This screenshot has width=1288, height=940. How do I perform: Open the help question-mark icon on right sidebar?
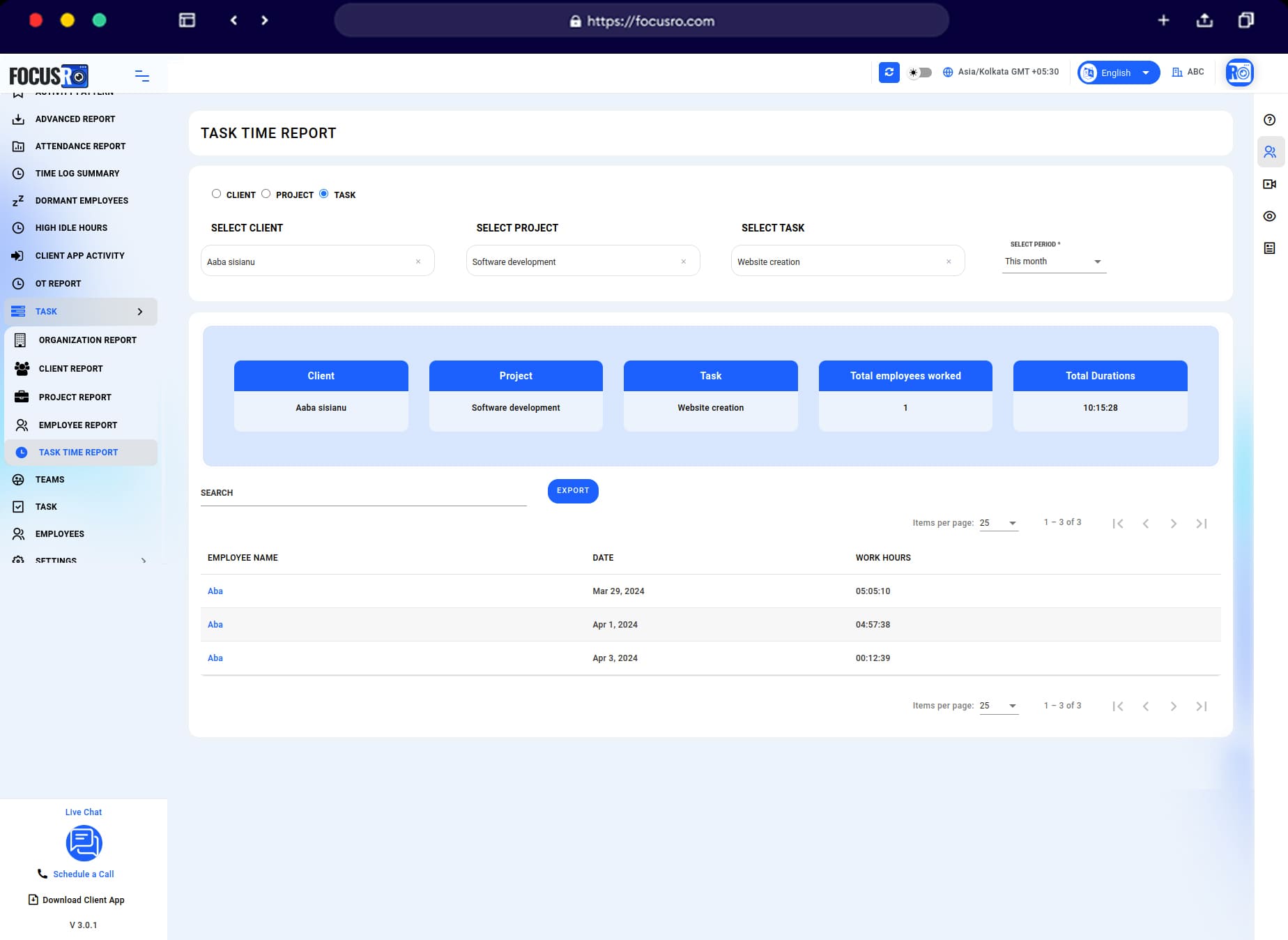pos(1270,120)
